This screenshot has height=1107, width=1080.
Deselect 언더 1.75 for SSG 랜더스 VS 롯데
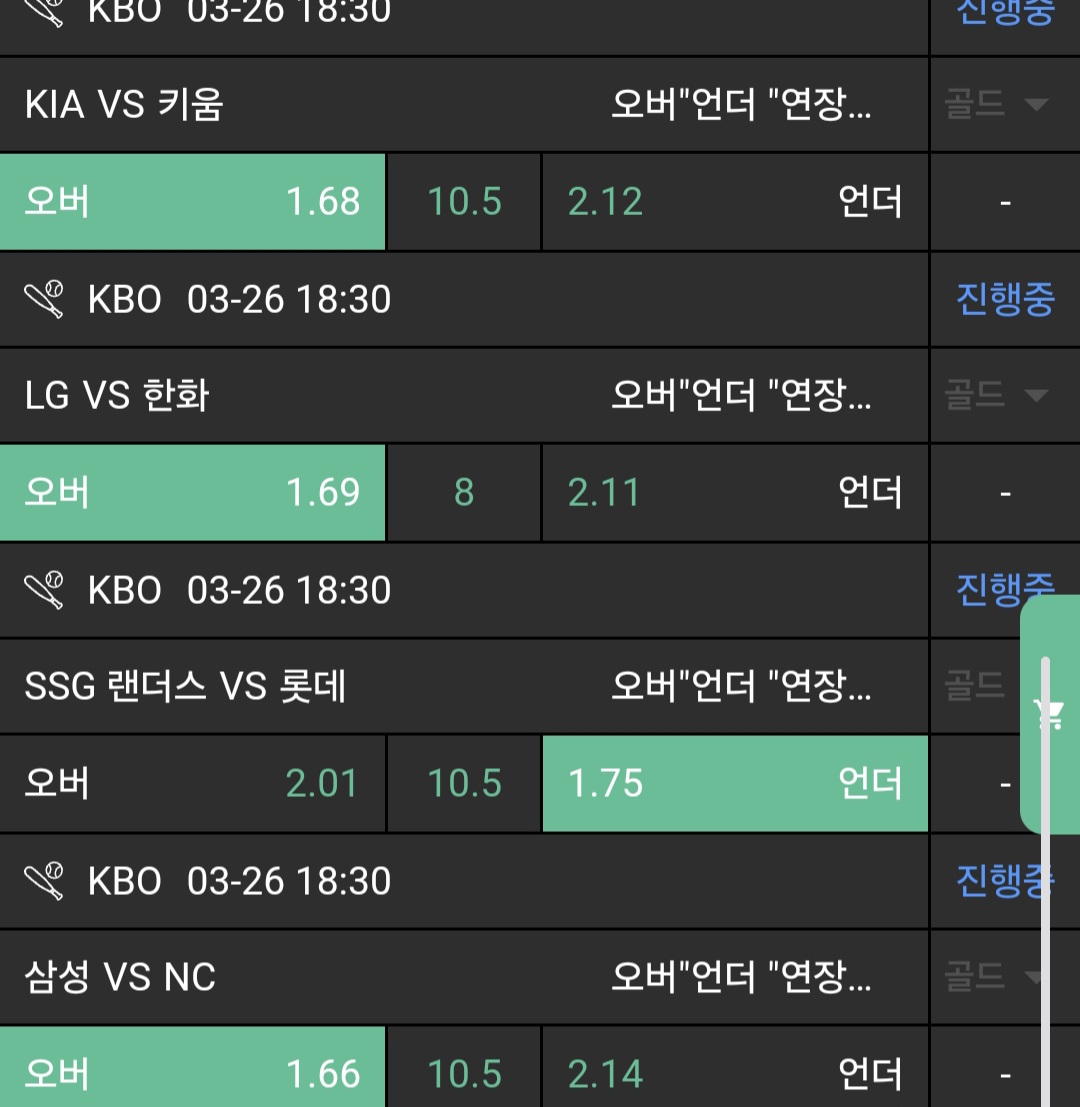click(734, 784)
